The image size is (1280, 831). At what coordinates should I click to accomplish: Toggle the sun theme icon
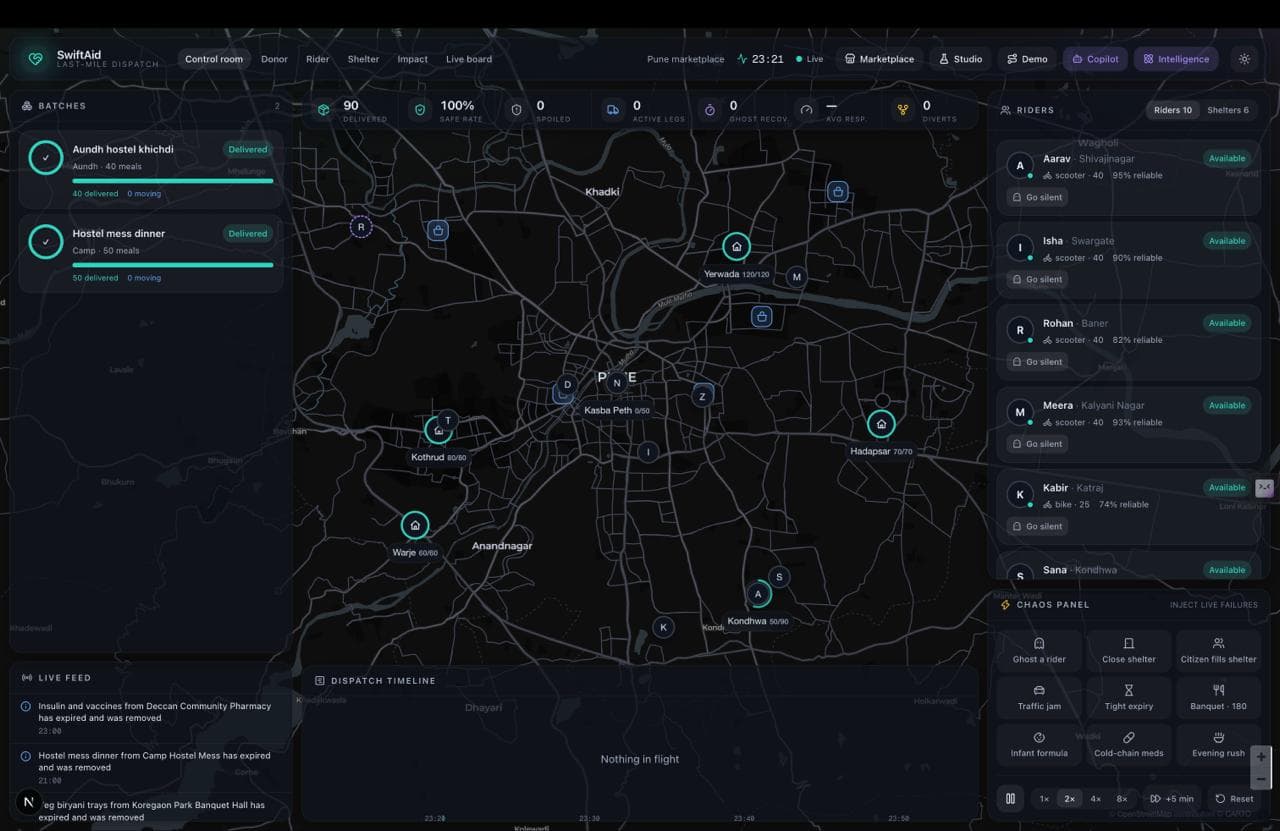tap(1244, 59)
